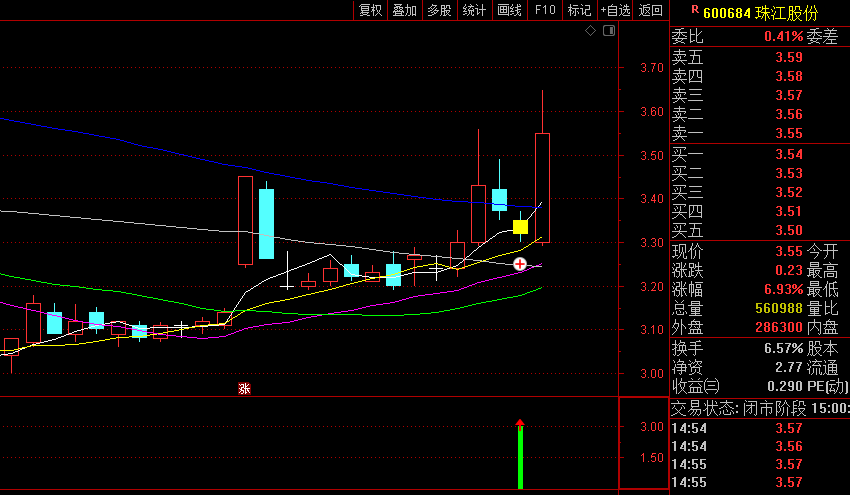Click first 14:54 trade row at 3.57
This screenshot has height=495, width=850.
click(759, 428)
